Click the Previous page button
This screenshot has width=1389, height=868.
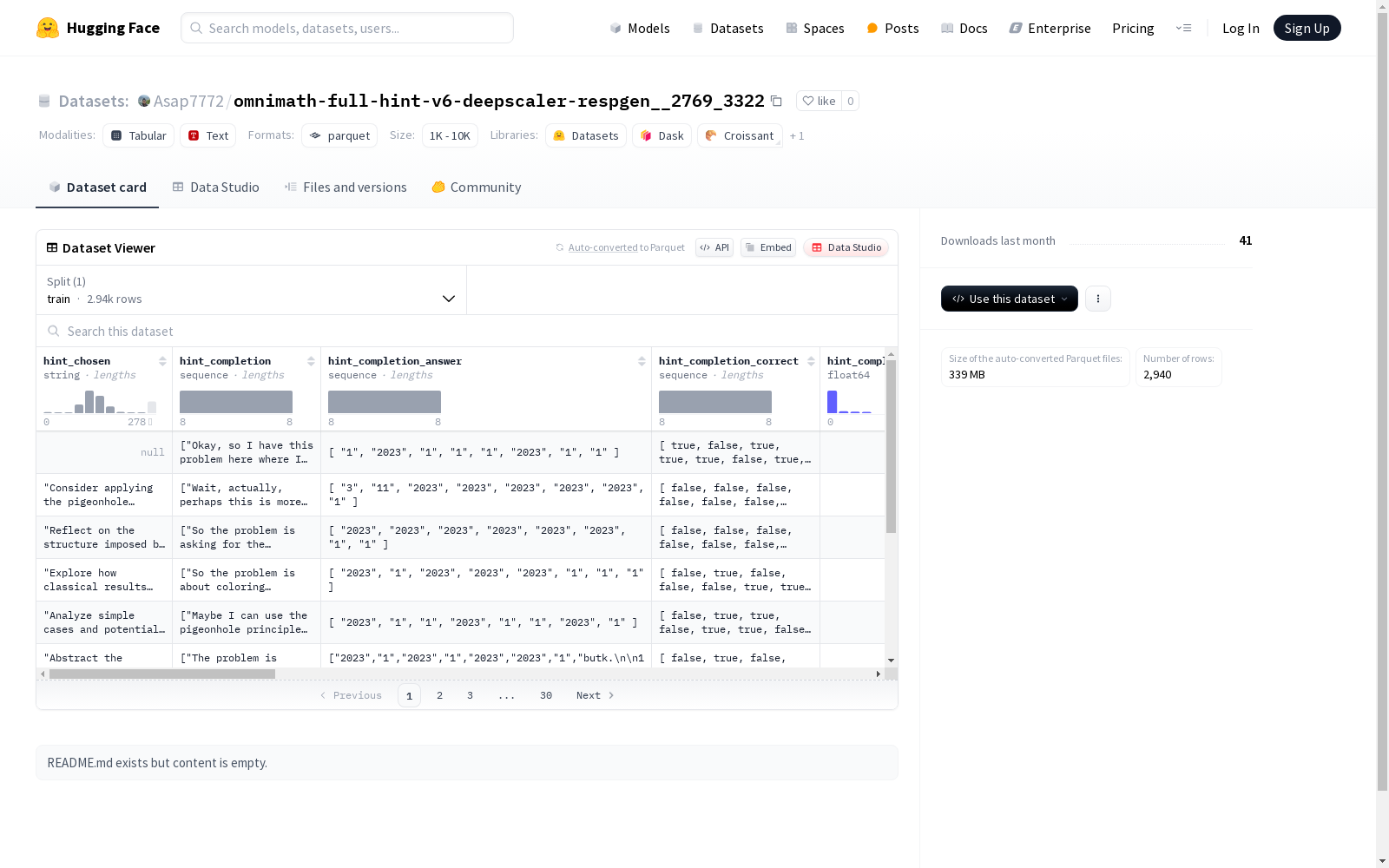click(351, 695)
